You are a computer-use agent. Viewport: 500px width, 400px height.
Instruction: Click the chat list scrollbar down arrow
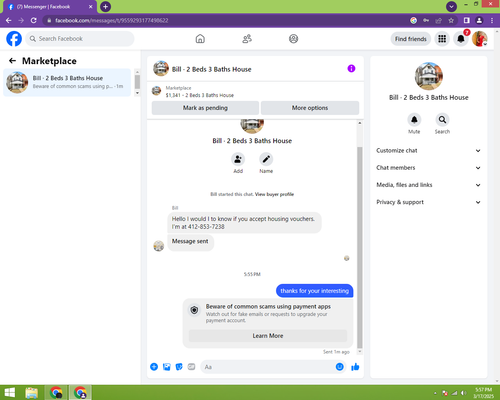click(137, 93)
